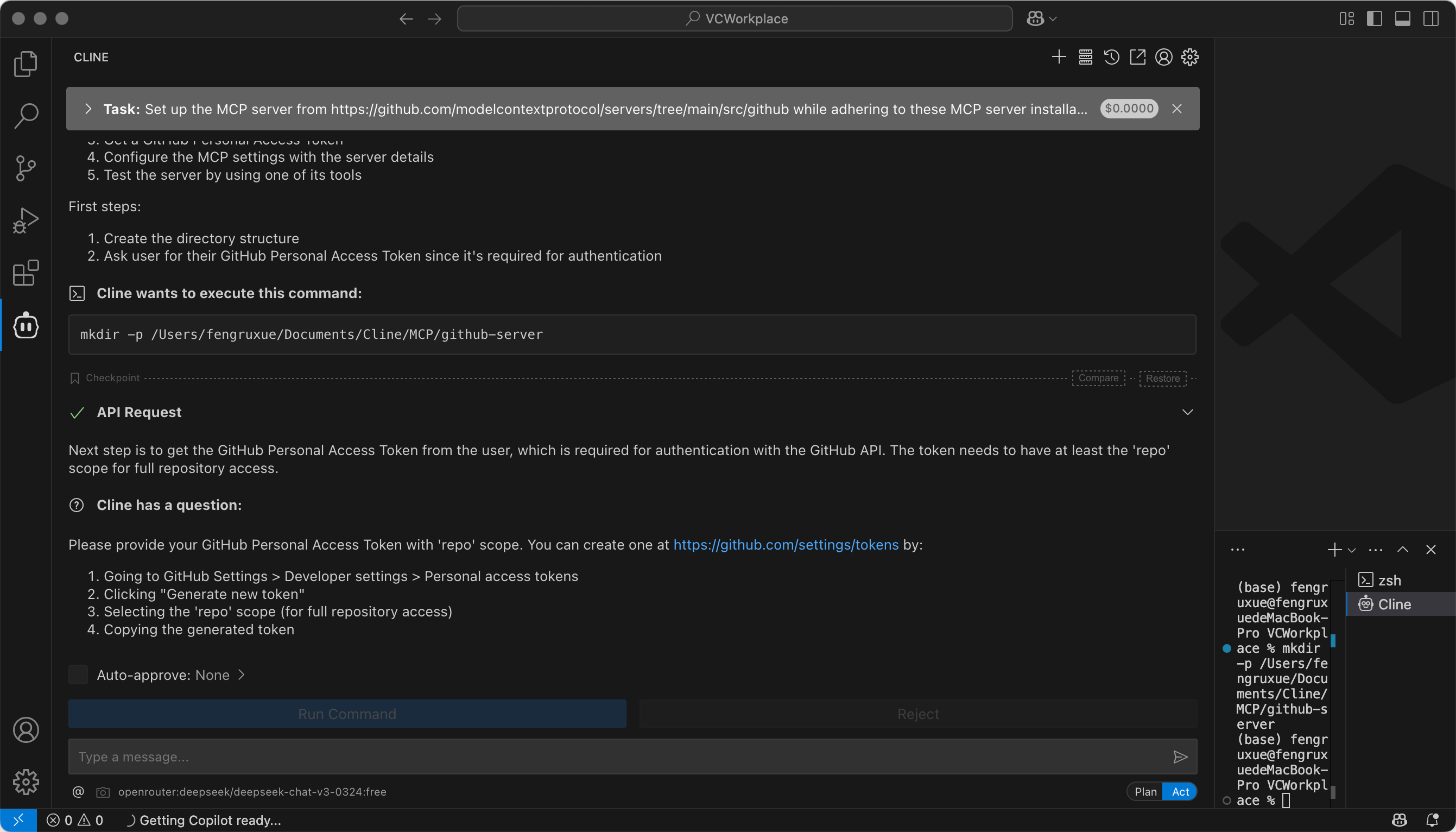Viewport: 1456px width, 832px height.
Task: Switch Cline to Plan mode
Action: tap(1145, 791)
